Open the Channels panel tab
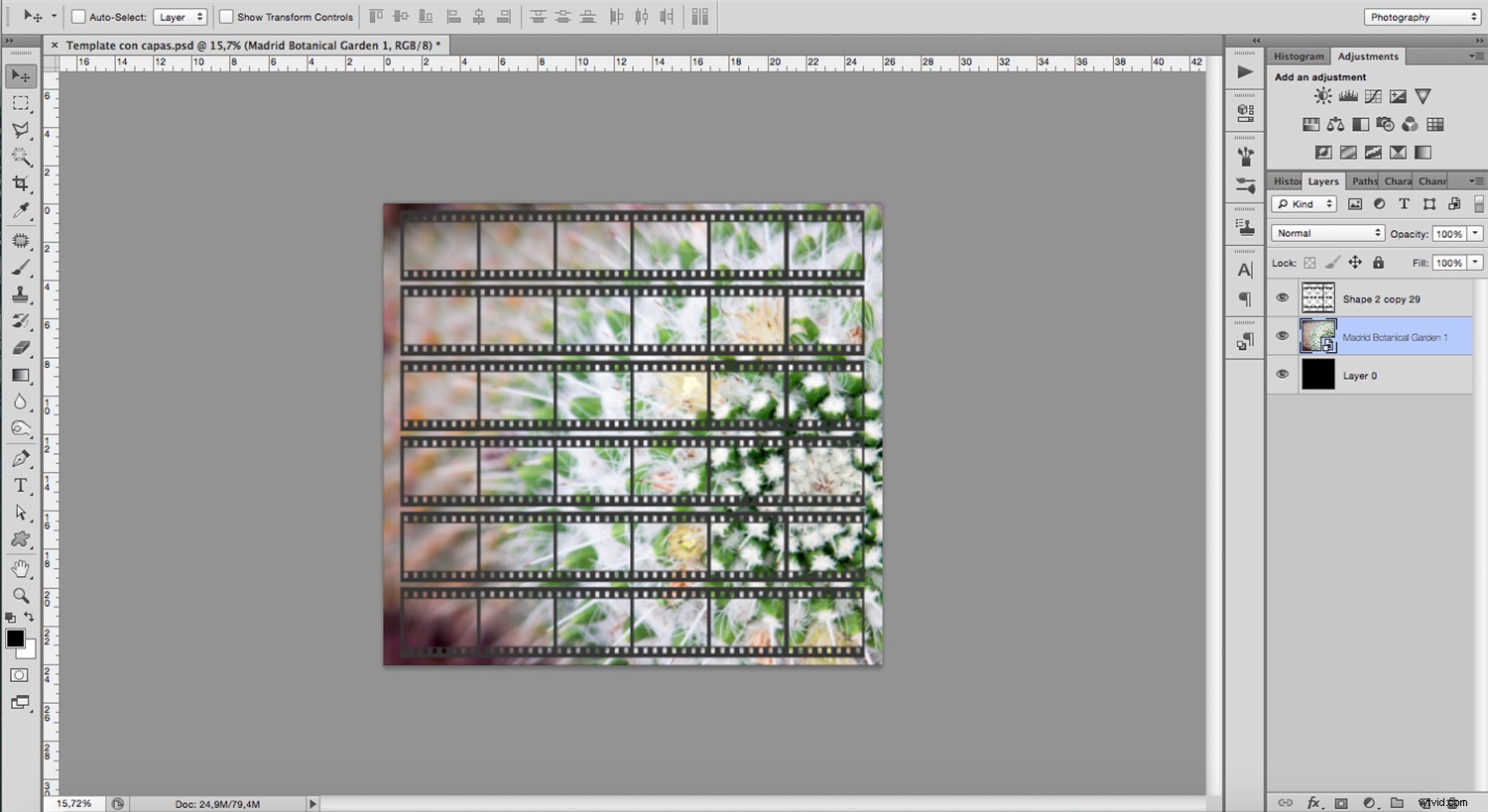The height and width of the screenshot is (812, 1488). (1432, 180)
